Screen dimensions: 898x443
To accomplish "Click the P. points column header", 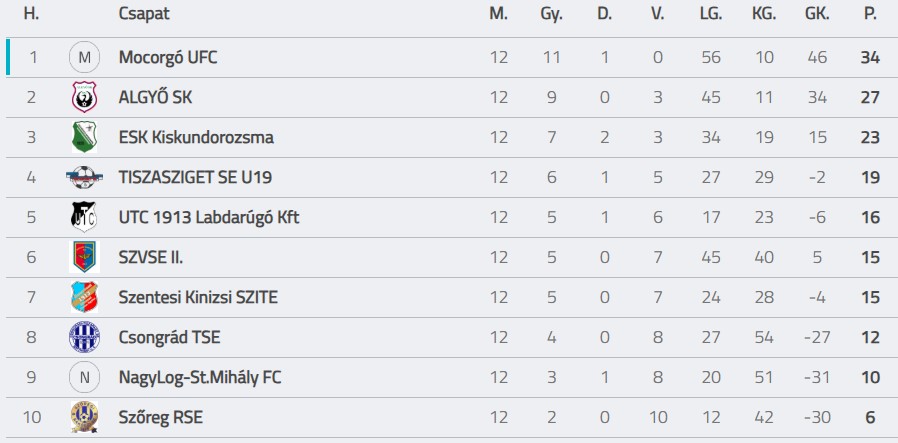I will tap(870, 14).
